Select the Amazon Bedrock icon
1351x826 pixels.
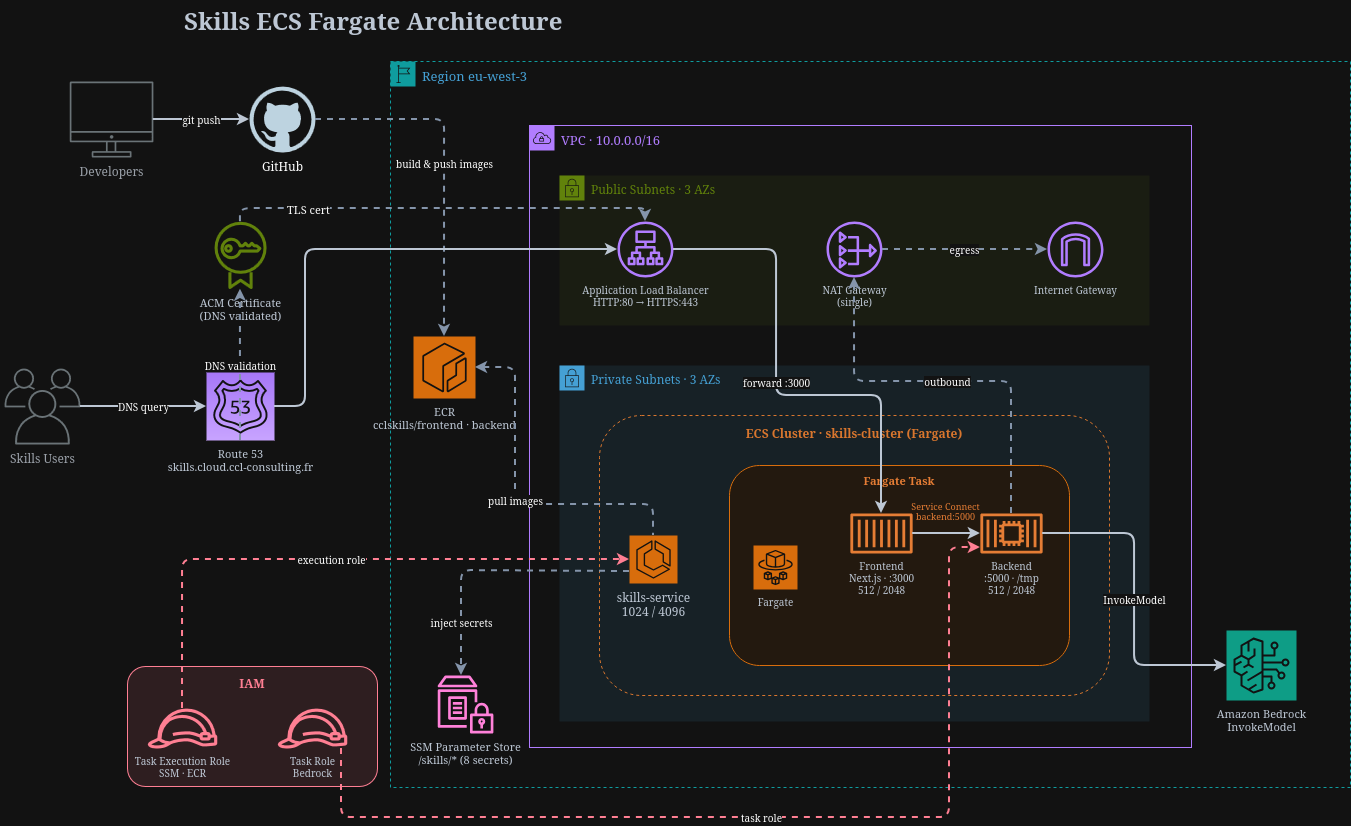[1261, 665]
